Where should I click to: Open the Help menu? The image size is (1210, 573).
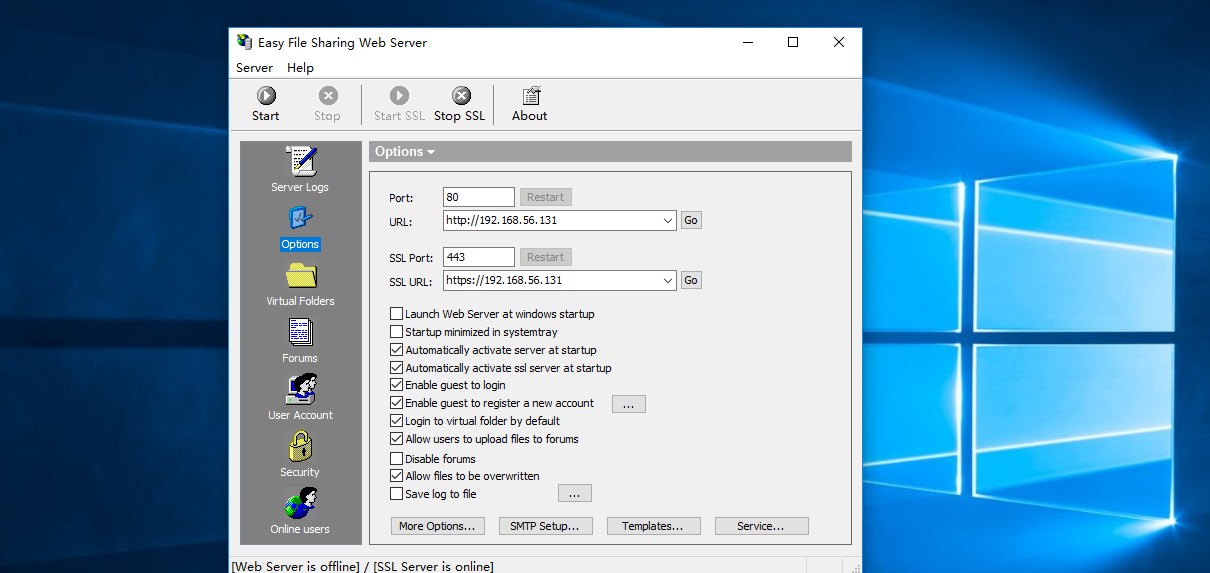300,68
